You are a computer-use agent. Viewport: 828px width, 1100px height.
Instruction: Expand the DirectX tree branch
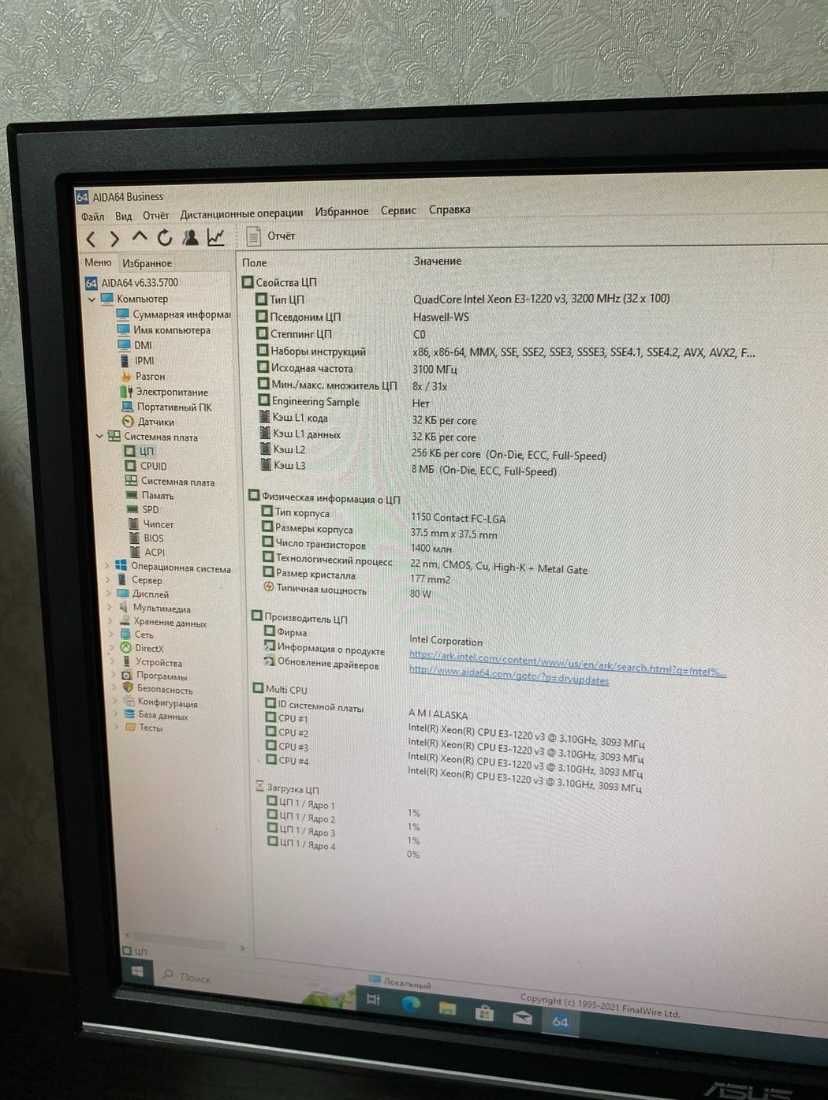click(112, 648)
